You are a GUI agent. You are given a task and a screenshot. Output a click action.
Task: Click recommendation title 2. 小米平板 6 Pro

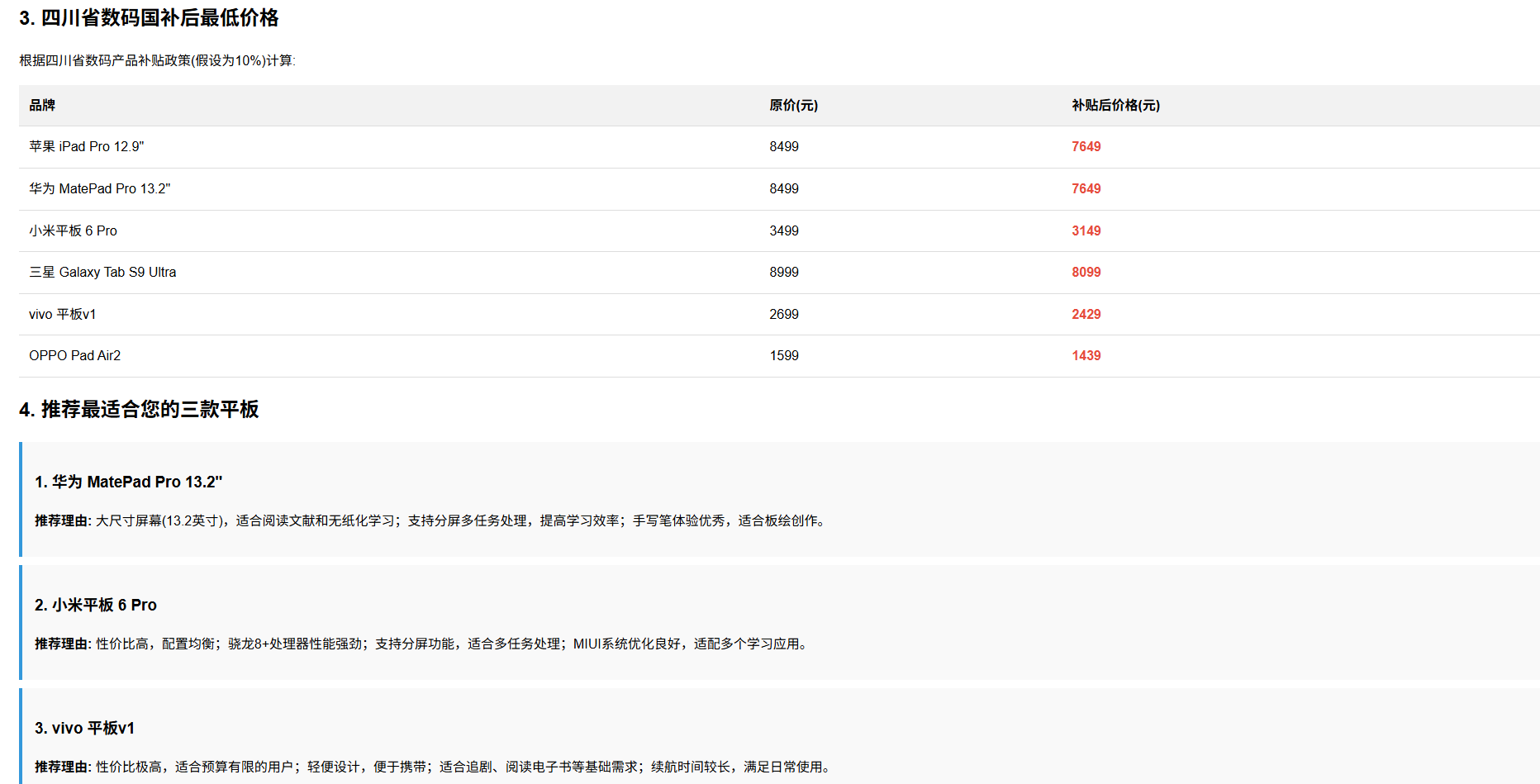pyautogui.click(x=96, y=605)
